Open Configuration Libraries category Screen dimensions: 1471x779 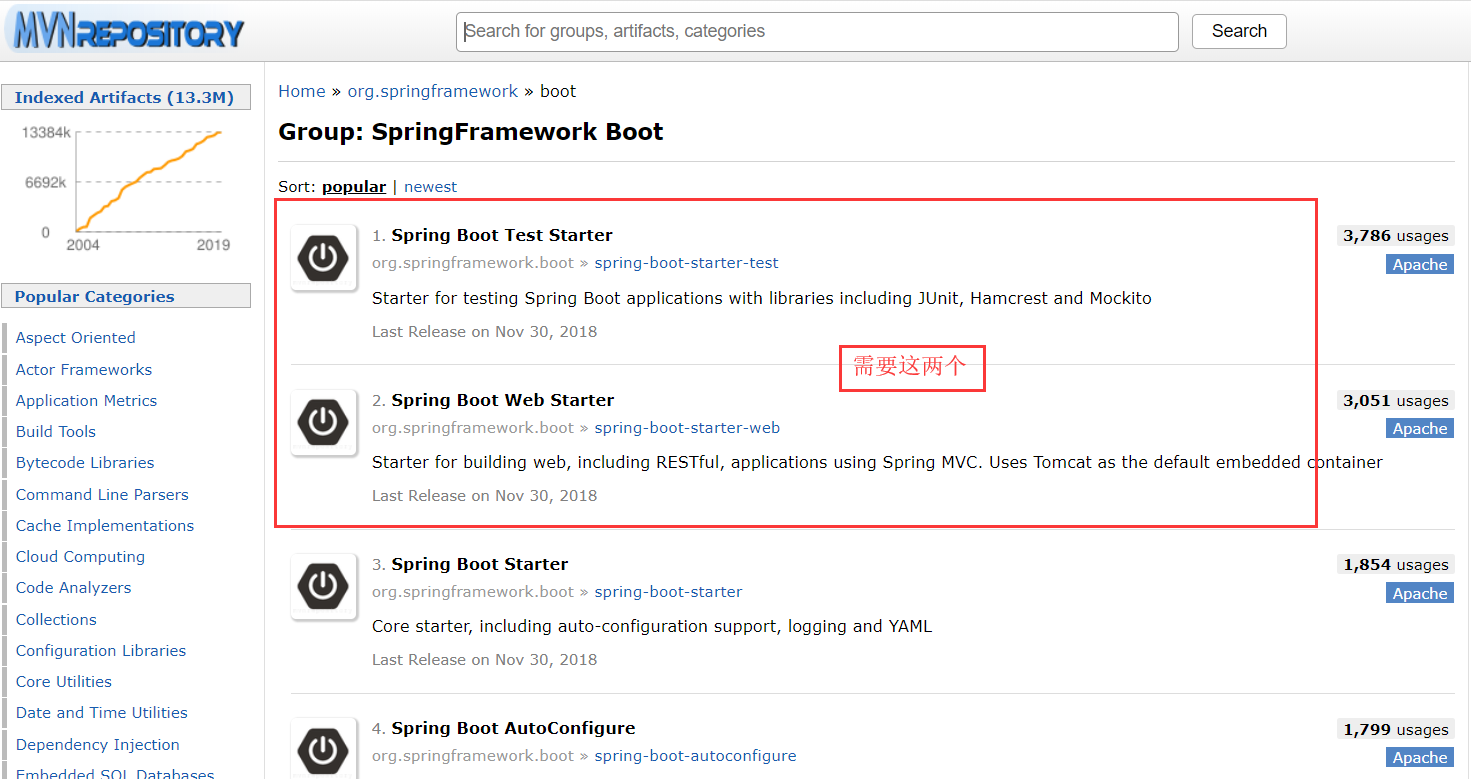pos(101,650)
